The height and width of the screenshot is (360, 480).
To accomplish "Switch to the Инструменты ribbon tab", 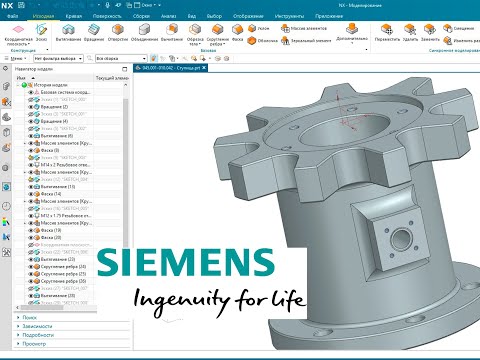I will (x=289, y=16).
